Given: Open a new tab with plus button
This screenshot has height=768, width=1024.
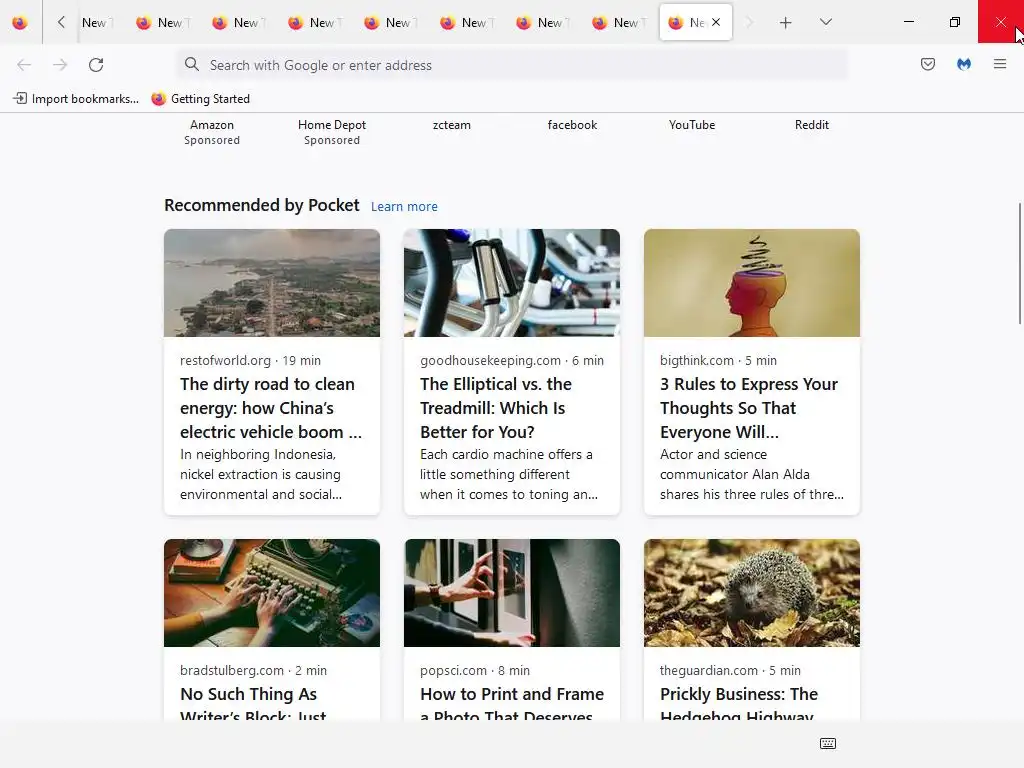Looking at the screenshot, I should tap(786, 23).
